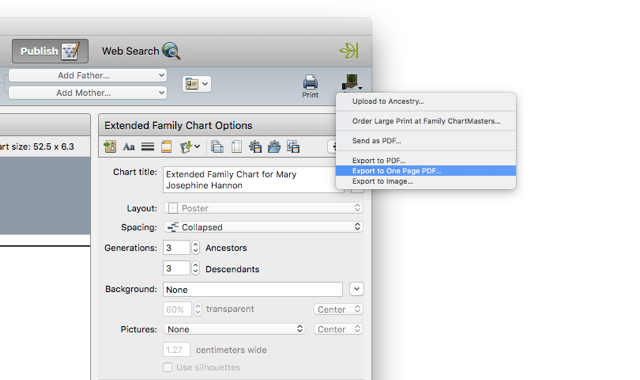Image resolution: width=640 pixels, height=380 pixels.
Task: Click the Print icon
Action: point(310,86)
